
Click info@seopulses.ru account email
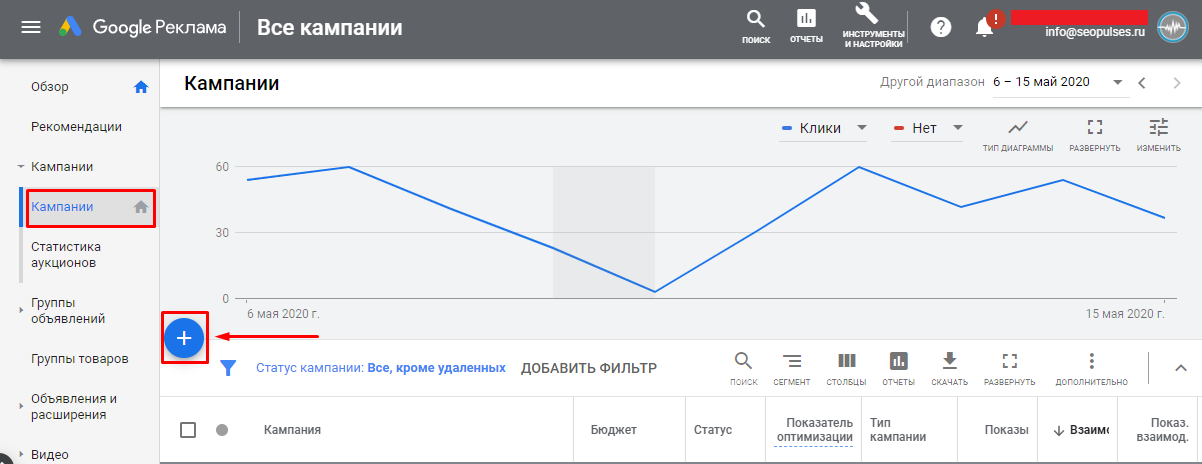point(1094,32)
